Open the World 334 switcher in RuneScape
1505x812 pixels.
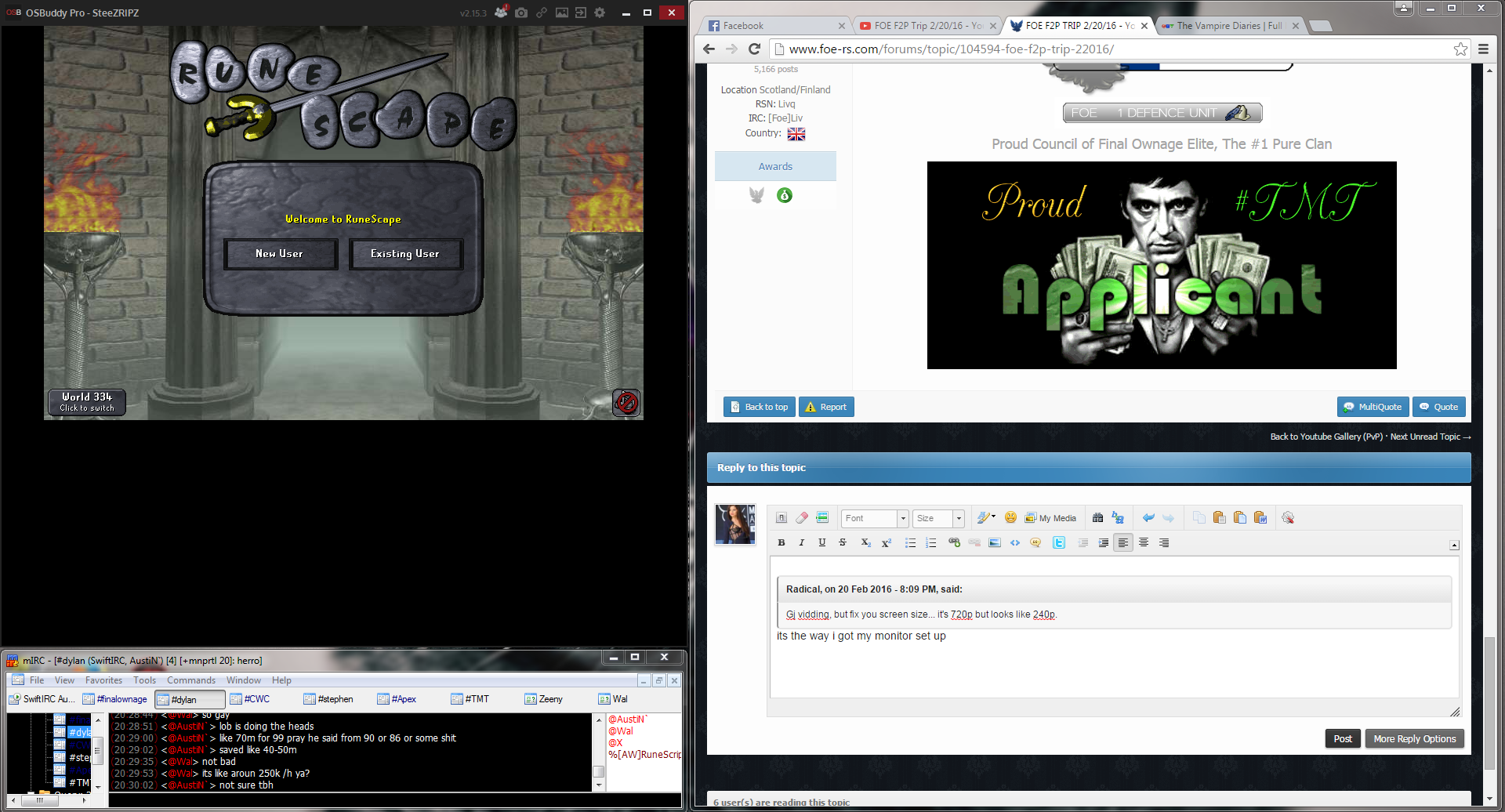click(x=87, y=402)
